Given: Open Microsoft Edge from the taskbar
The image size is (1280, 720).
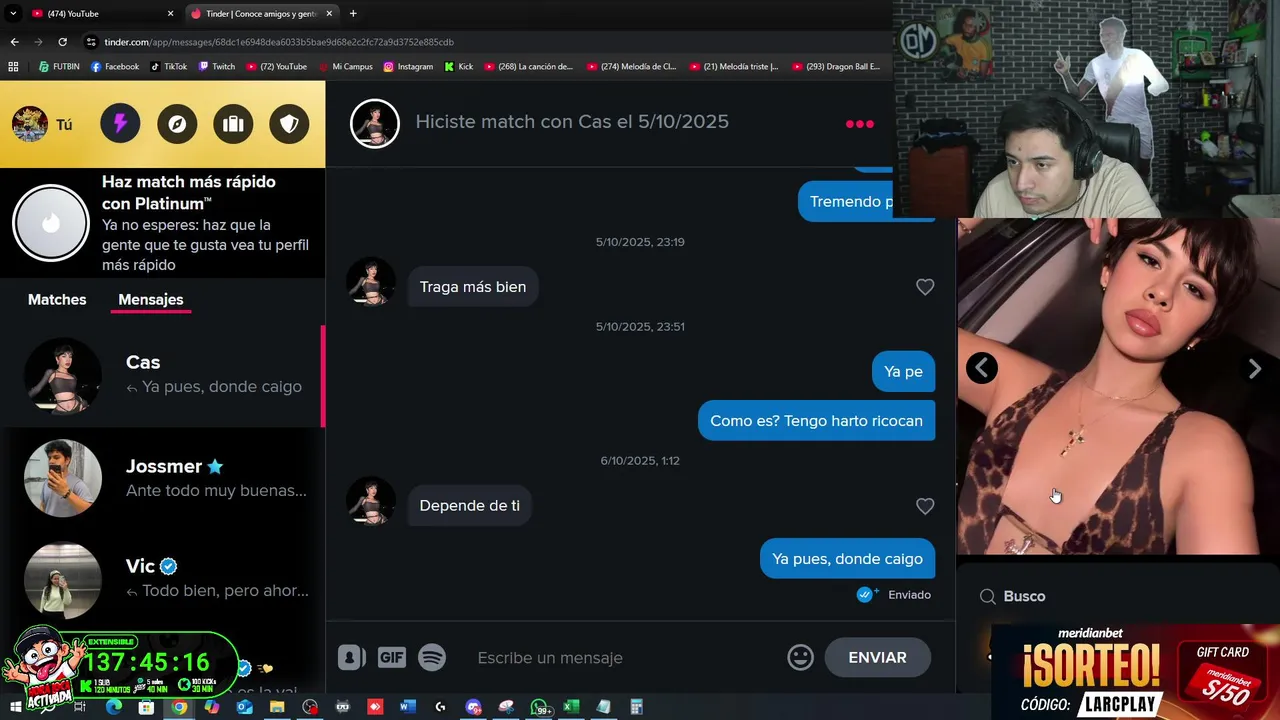Looking at the screenshot, I should [x=113, y=707].
